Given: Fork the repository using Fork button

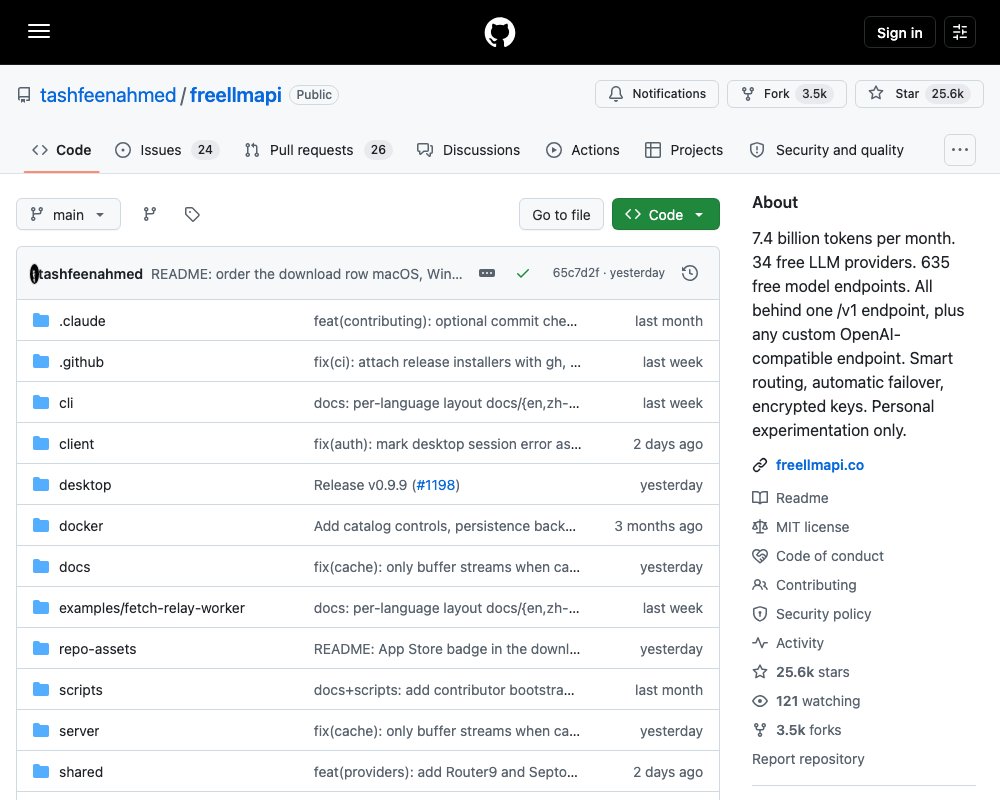Looking at the screenshot, I should point(786,94).
